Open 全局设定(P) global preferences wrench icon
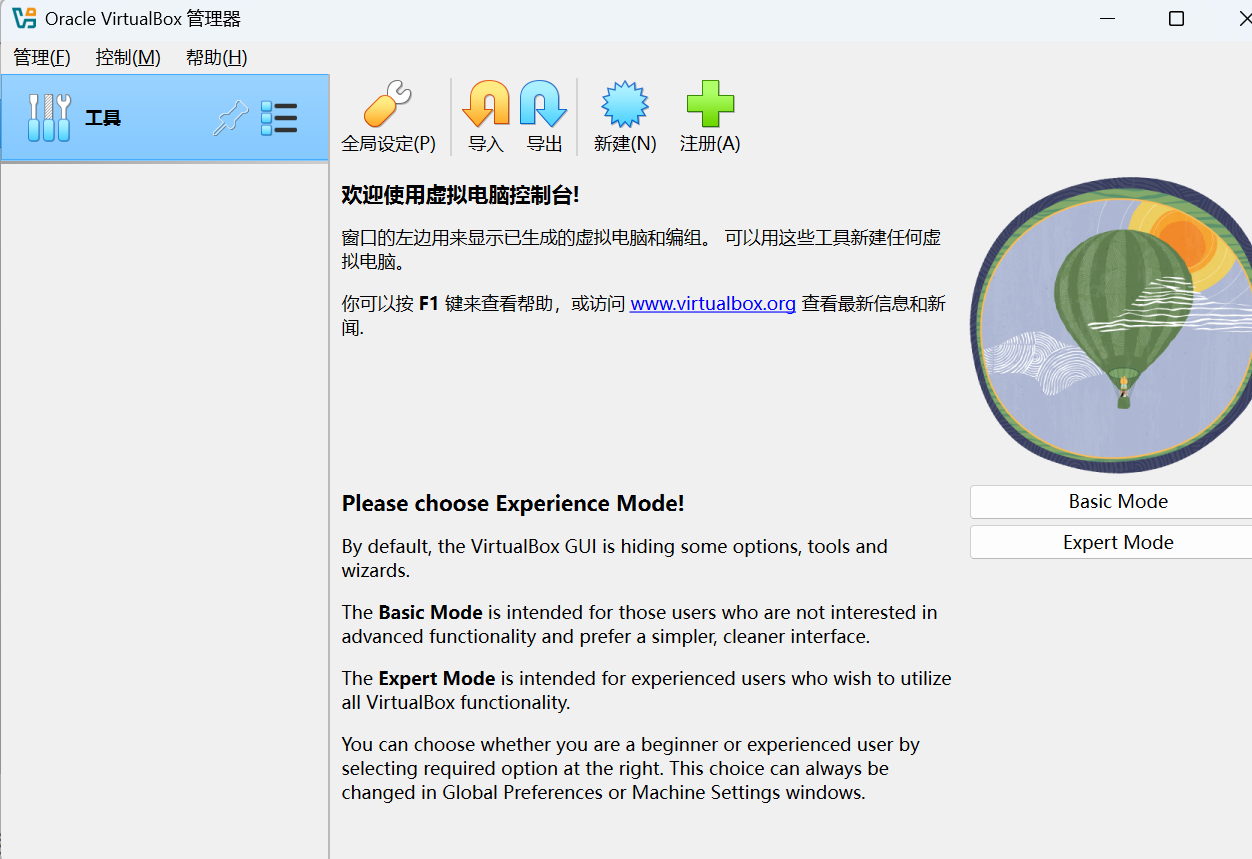Screen dimensions: 1252x859 (388, 104)
